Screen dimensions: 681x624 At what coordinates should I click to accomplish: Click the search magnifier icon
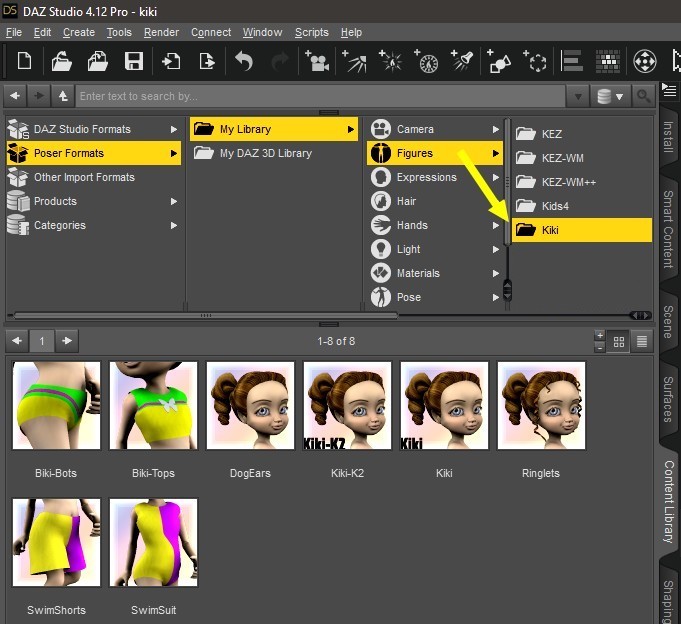click(643, 96)
